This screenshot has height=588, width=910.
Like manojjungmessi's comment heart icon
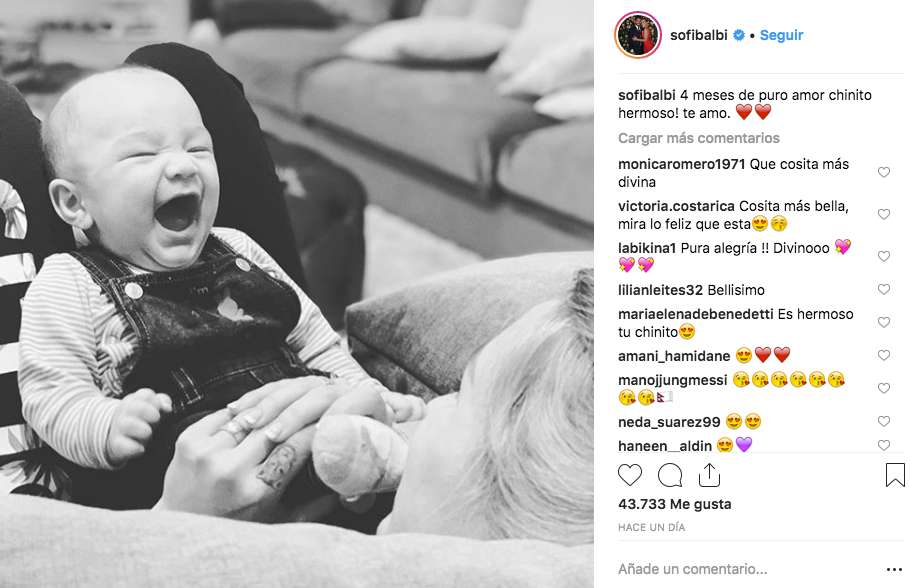coord(883,388)
